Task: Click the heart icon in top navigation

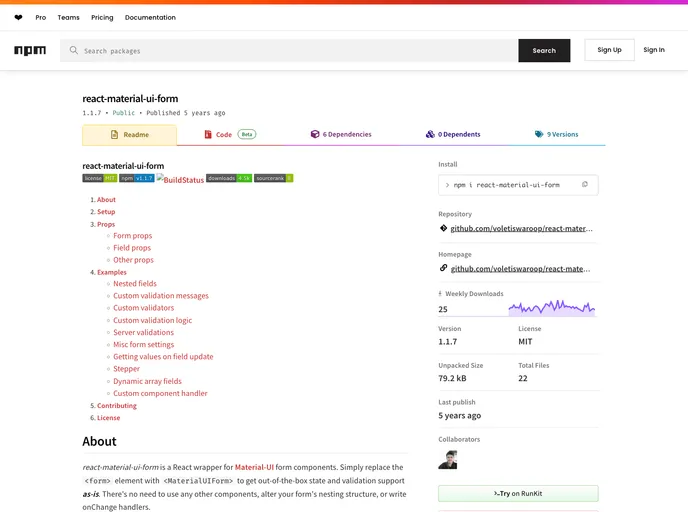Action: pos(18,18)
